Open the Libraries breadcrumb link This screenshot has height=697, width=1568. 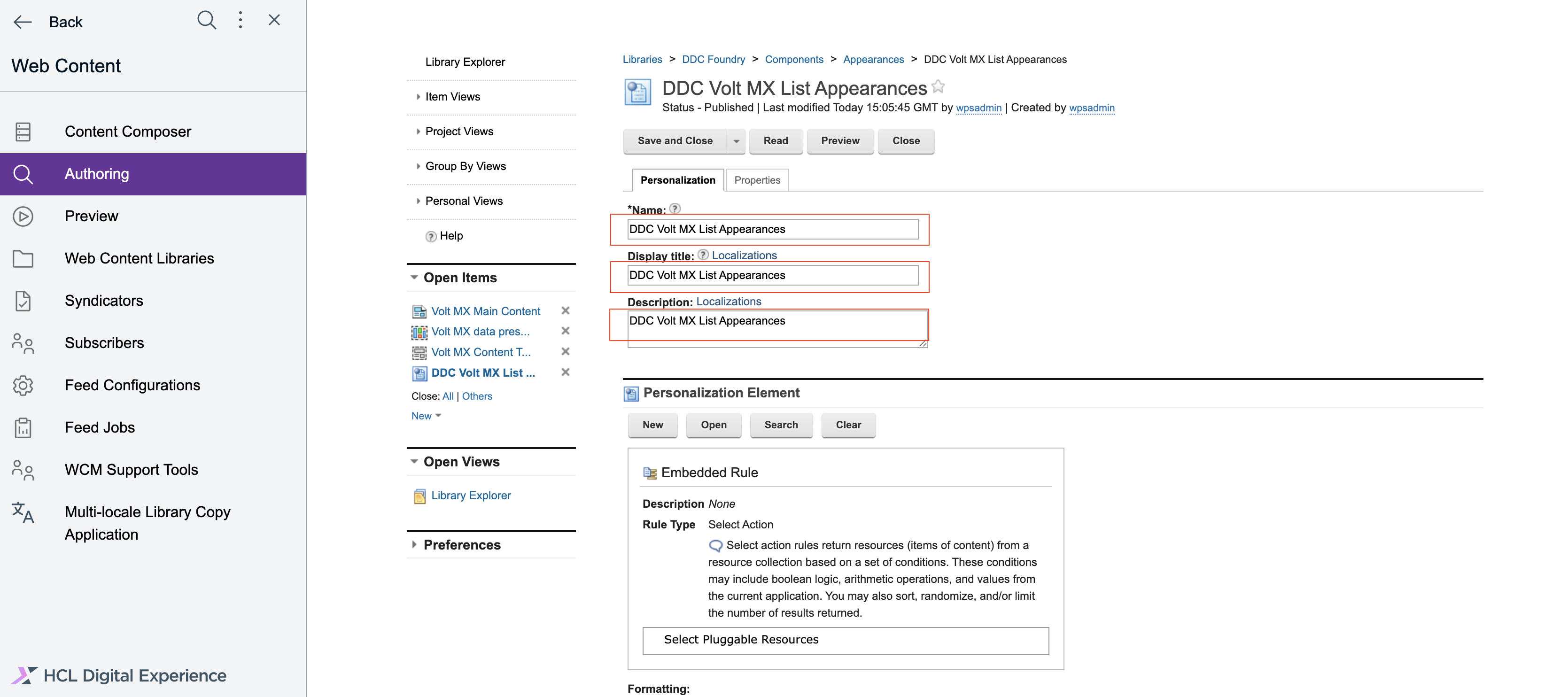click(642, 59)
